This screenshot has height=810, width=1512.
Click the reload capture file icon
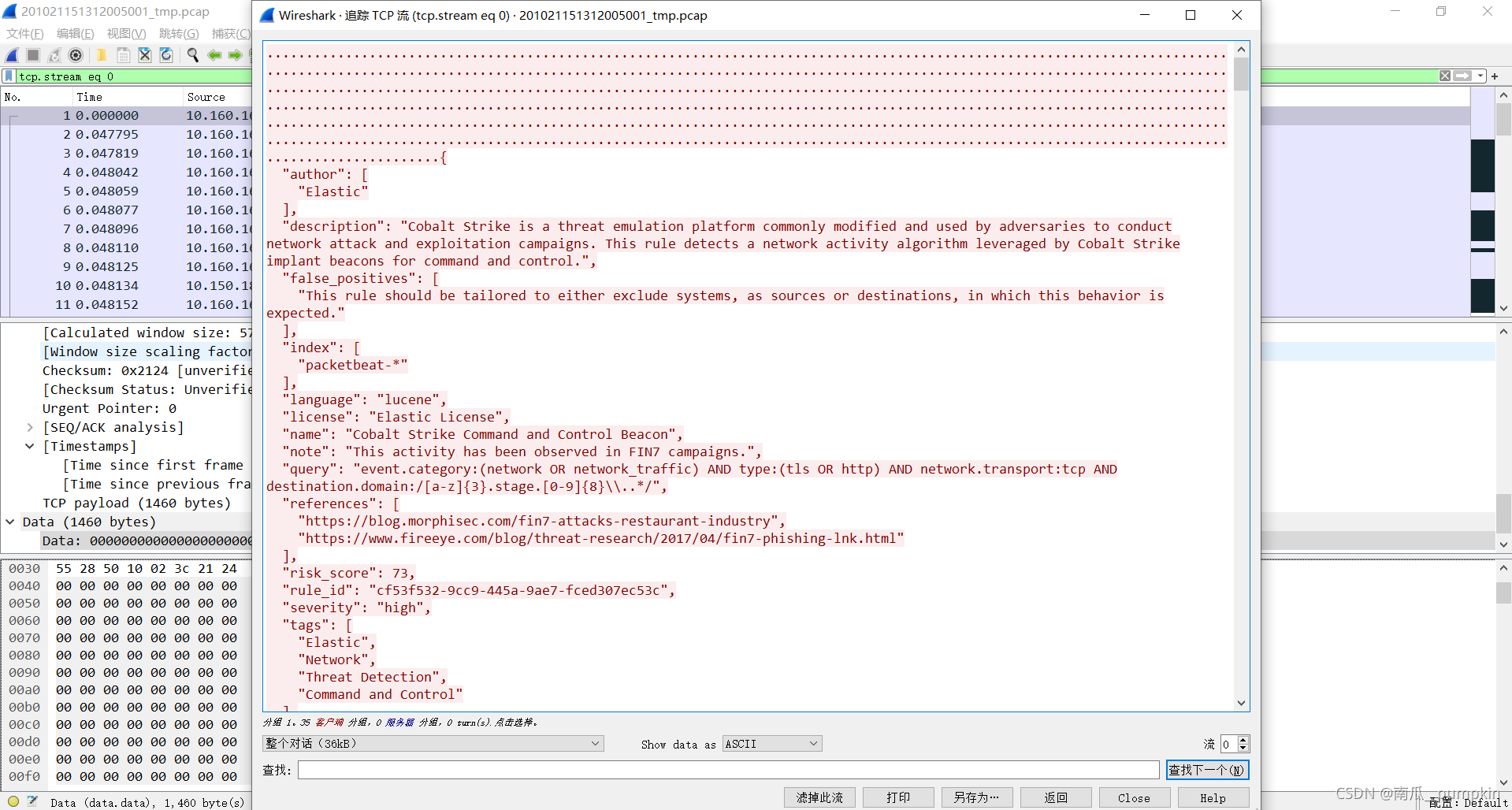click(x=166, y=55)
